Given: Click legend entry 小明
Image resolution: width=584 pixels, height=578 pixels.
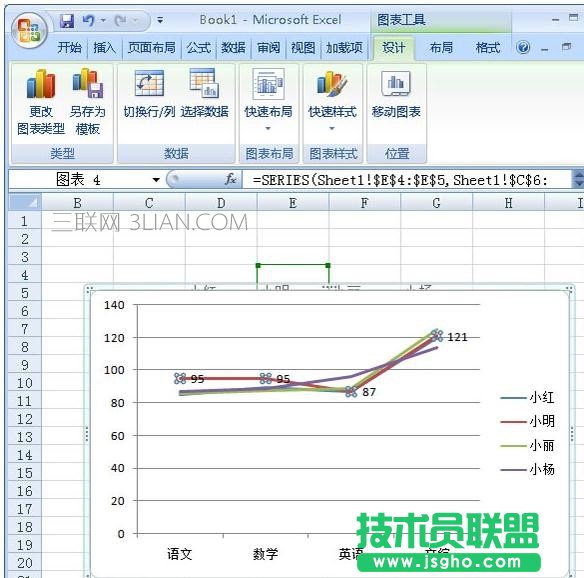Looking at the screenshot, I should tap(527, 422).
